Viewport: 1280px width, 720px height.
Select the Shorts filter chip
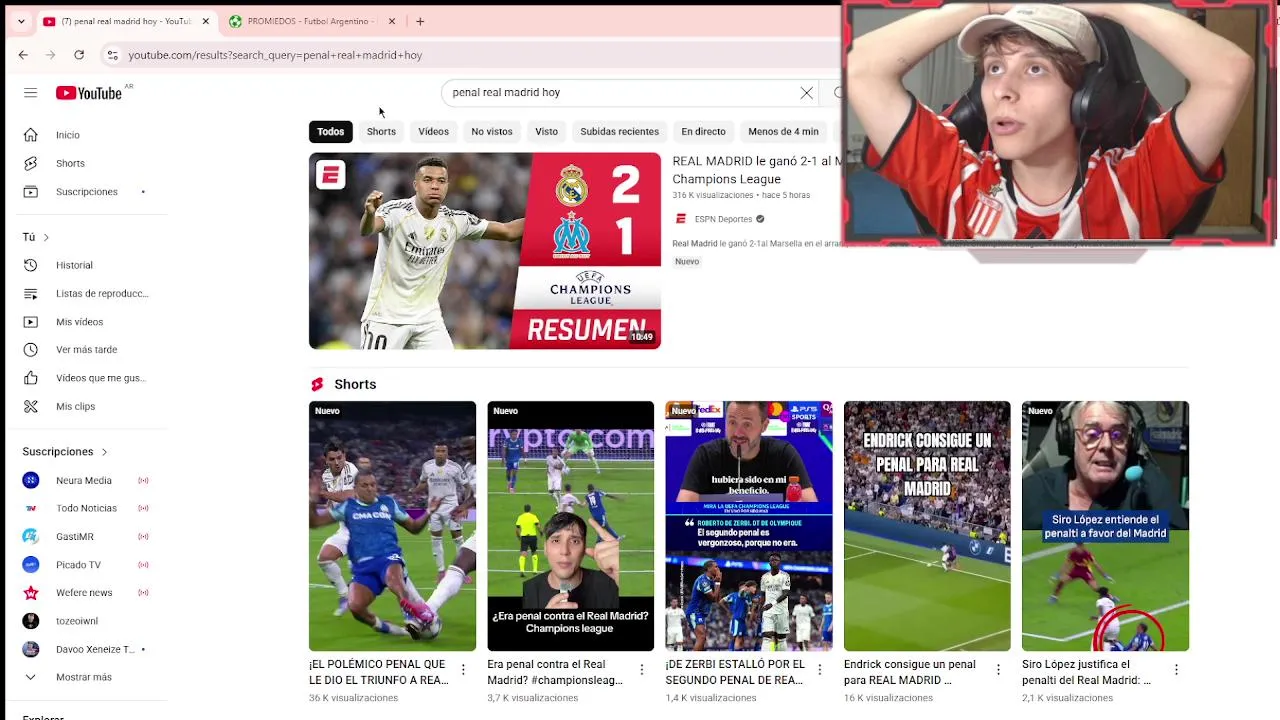[x=381, y=132]
